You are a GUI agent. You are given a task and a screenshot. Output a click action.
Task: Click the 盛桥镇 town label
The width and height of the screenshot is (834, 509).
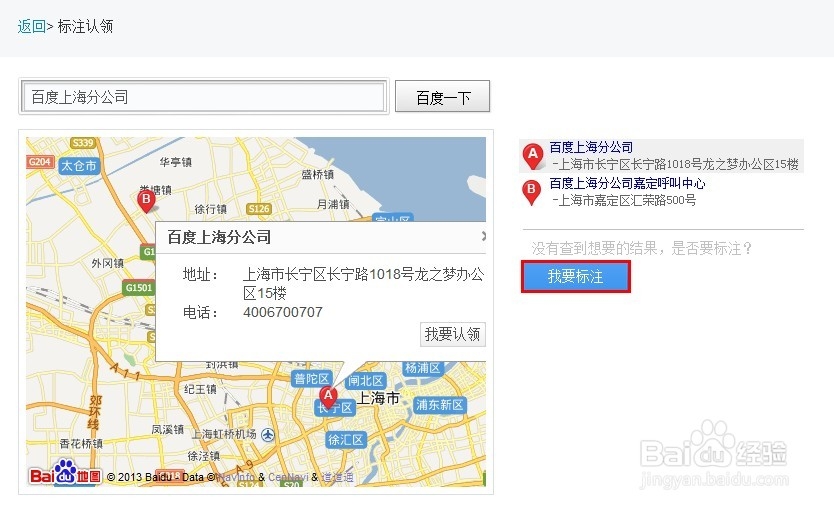[318, 174]
